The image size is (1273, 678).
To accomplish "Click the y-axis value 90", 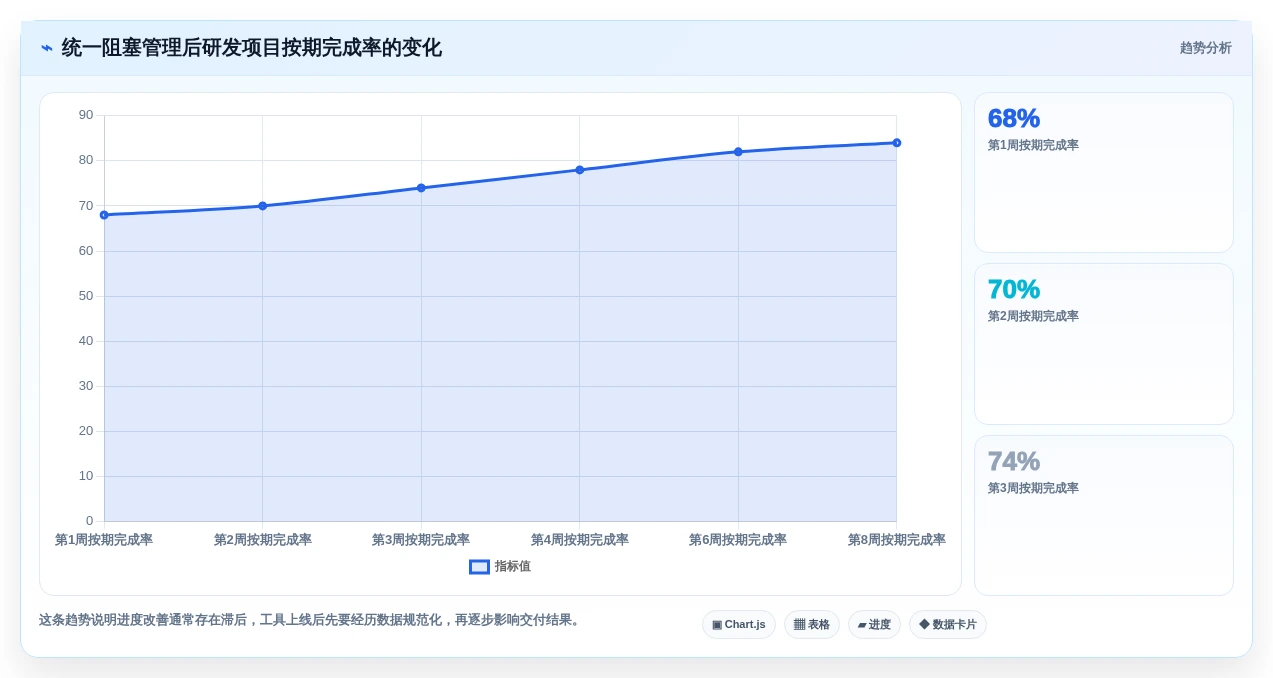I will 86,115.
